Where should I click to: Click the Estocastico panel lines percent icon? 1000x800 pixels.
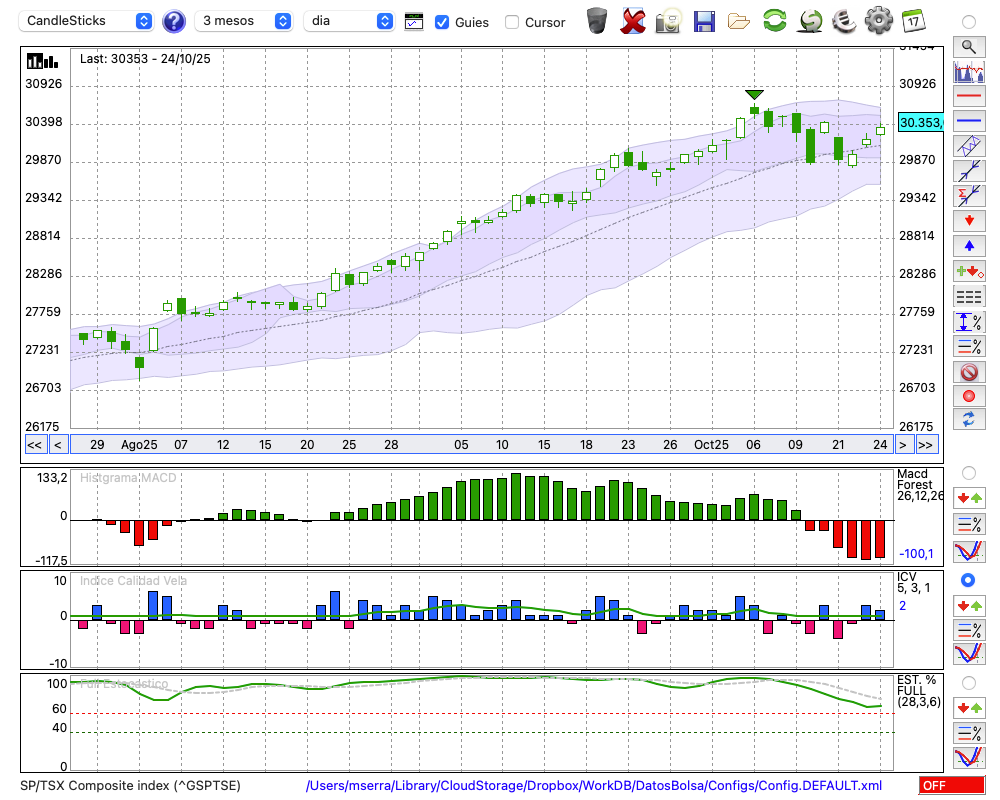point(969,732)
